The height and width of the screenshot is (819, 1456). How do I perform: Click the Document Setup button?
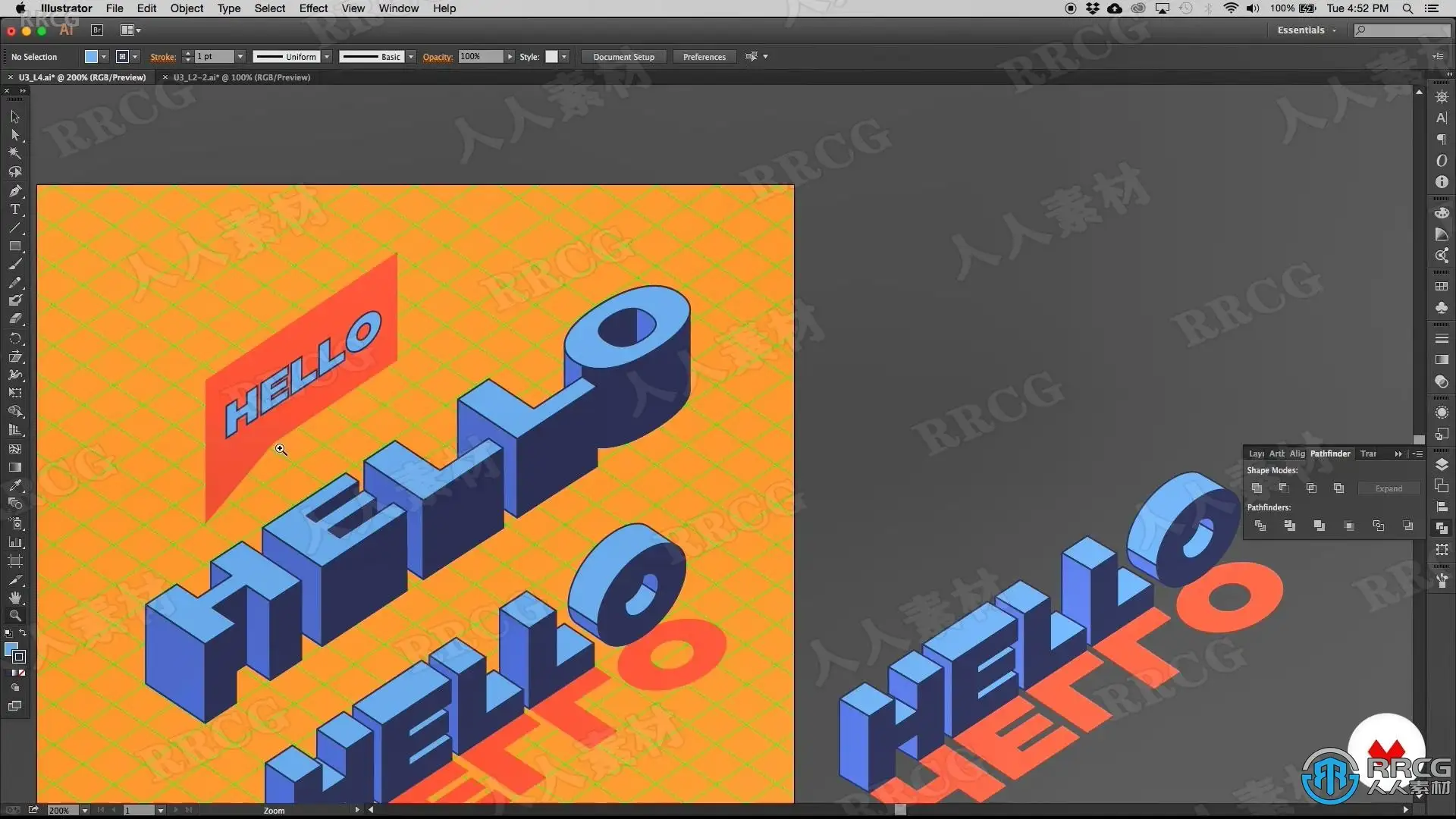[x=623, y=57]
